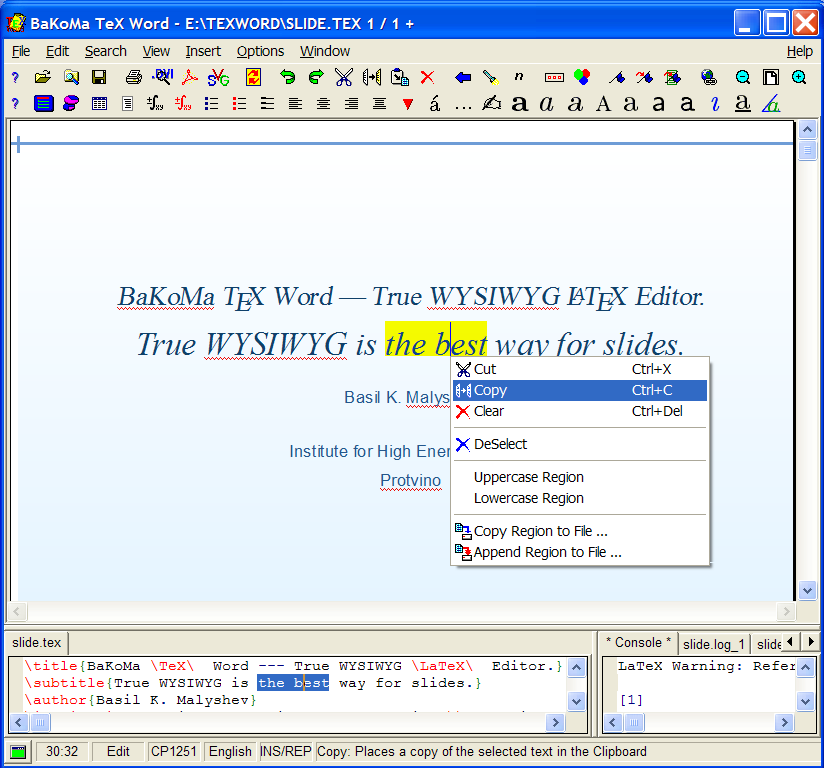Click the scissors Cut toolbar icon

click(x=344, y=77)
